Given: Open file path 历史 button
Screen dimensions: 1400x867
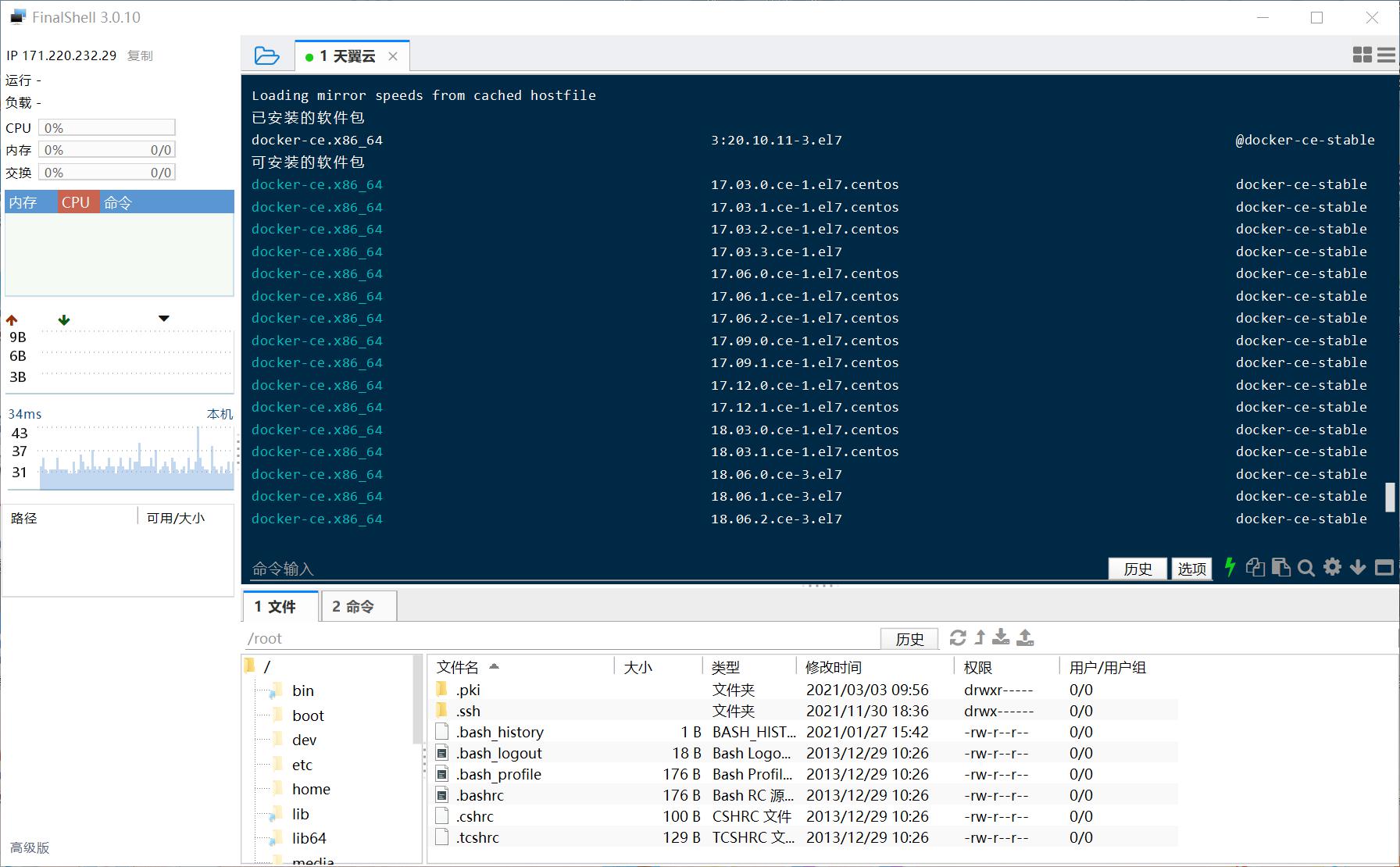Looking at the screenshot, I should (909, 639).
